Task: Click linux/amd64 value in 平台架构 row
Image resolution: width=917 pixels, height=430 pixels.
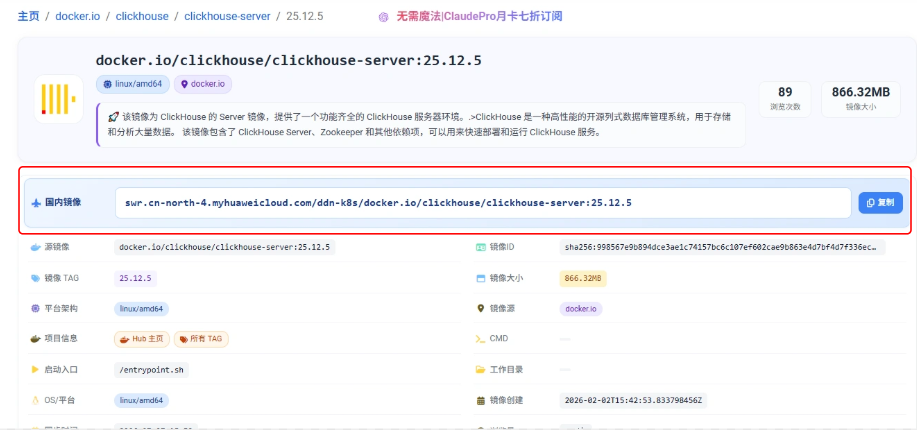Action: tap(142, 308)
